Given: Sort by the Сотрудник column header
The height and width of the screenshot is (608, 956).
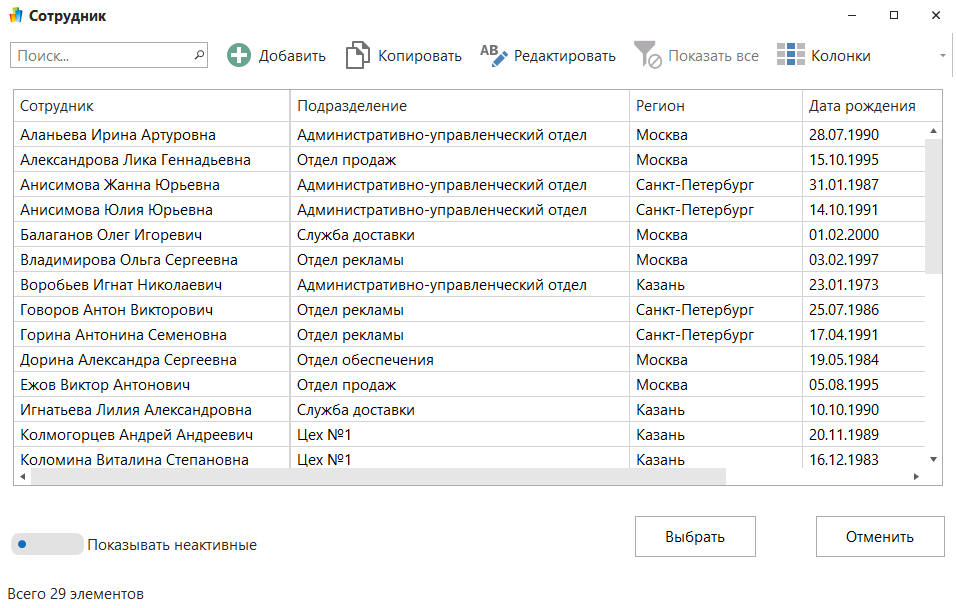Looking at the screenshot, I should point(151,106).
